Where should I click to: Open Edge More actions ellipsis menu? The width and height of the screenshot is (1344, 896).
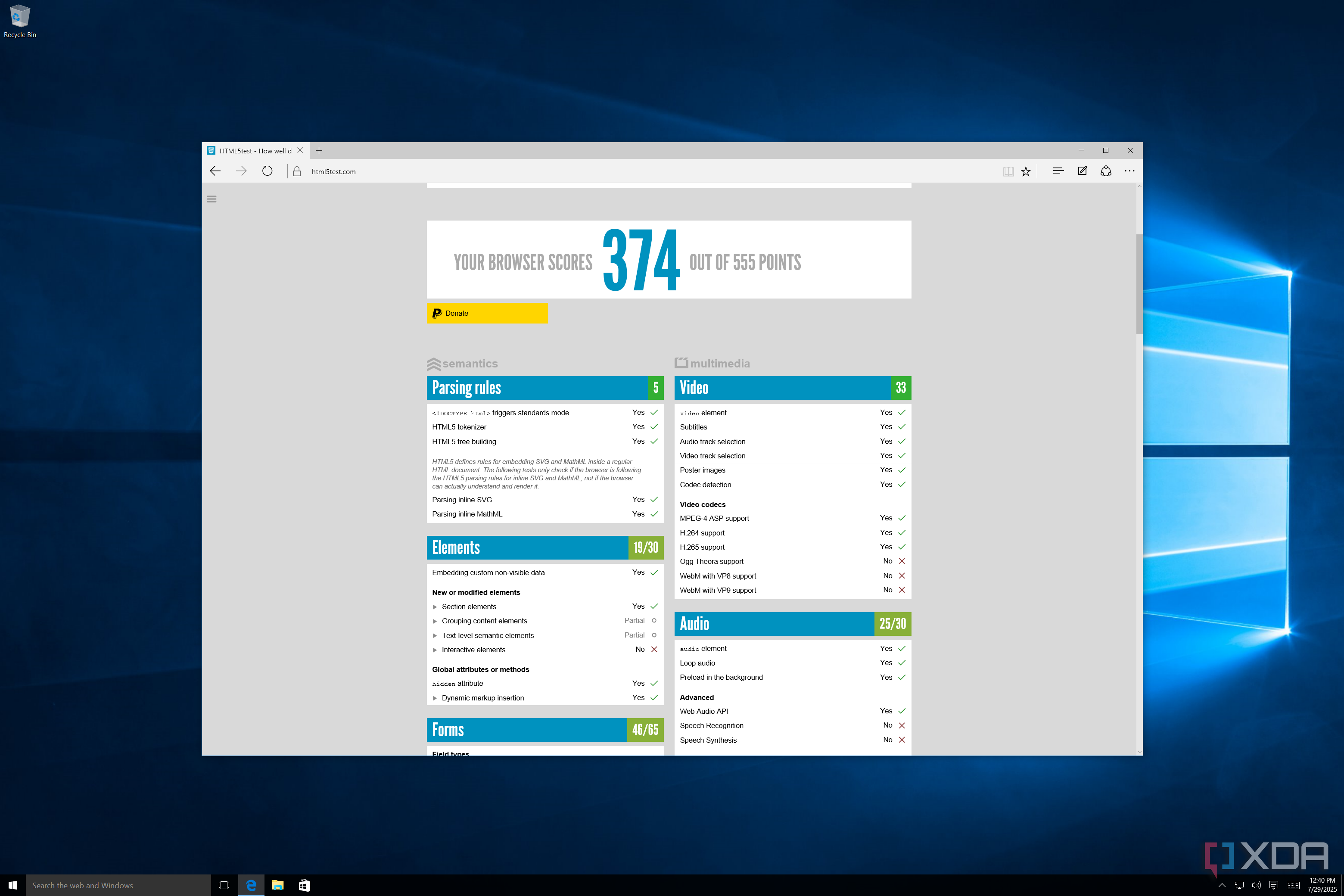pyautogui.click(x=1129, y=171)
